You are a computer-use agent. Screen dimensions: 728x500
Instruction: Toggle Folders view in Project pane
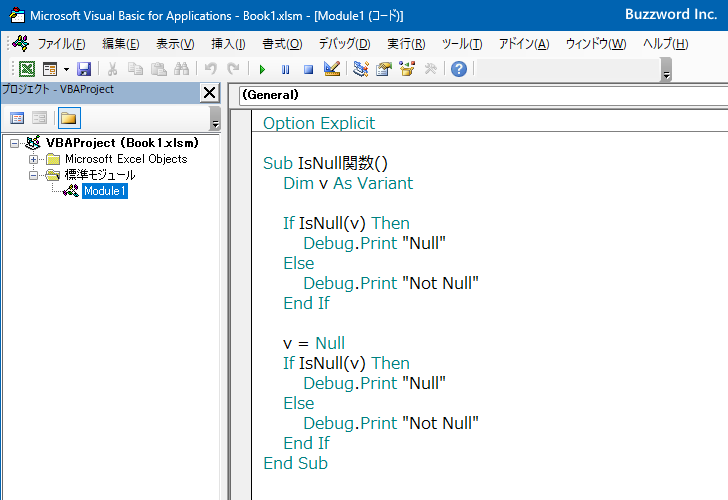click(x=69, y=118)
